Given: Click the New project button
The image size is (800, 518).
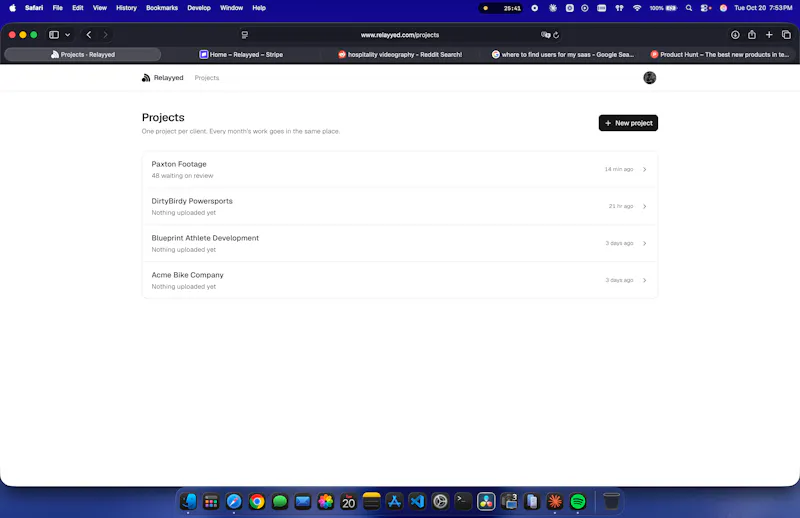Looking at the screenshot, I should click(x=628, y=123).
